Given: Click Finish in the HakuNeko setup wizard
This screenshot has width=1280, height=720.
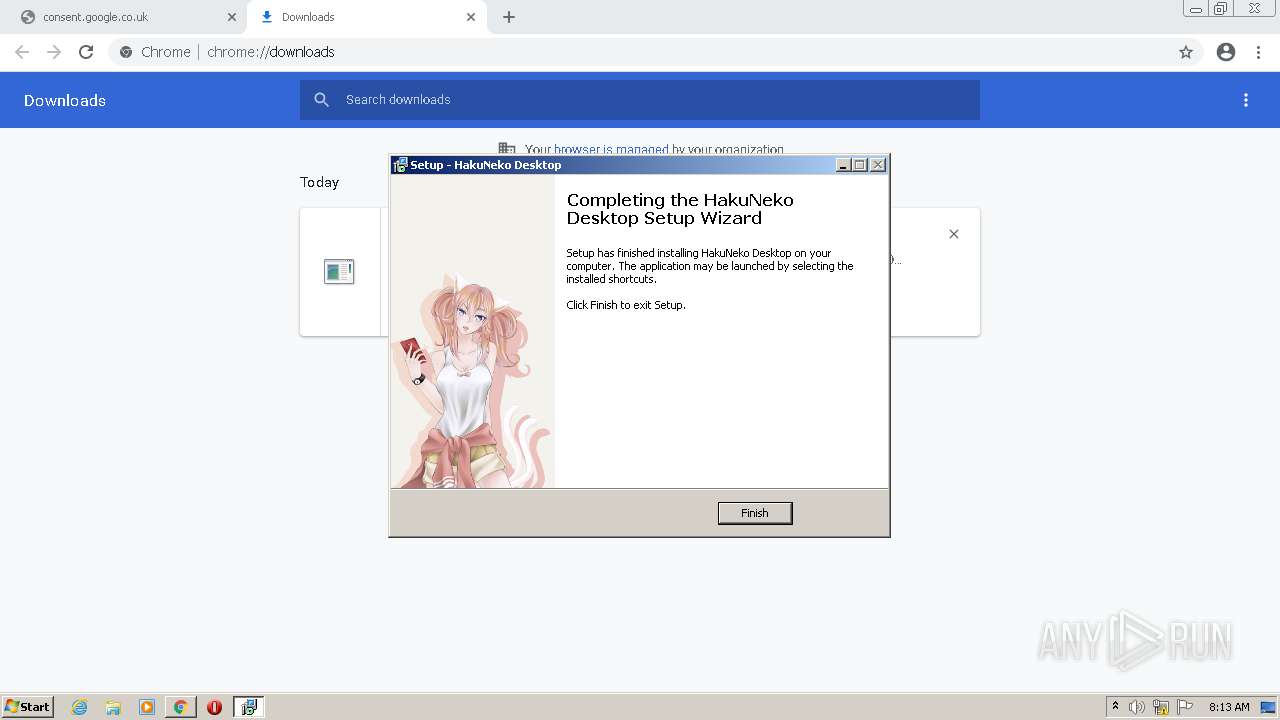Looking at the screenshot, I should 755,513.
